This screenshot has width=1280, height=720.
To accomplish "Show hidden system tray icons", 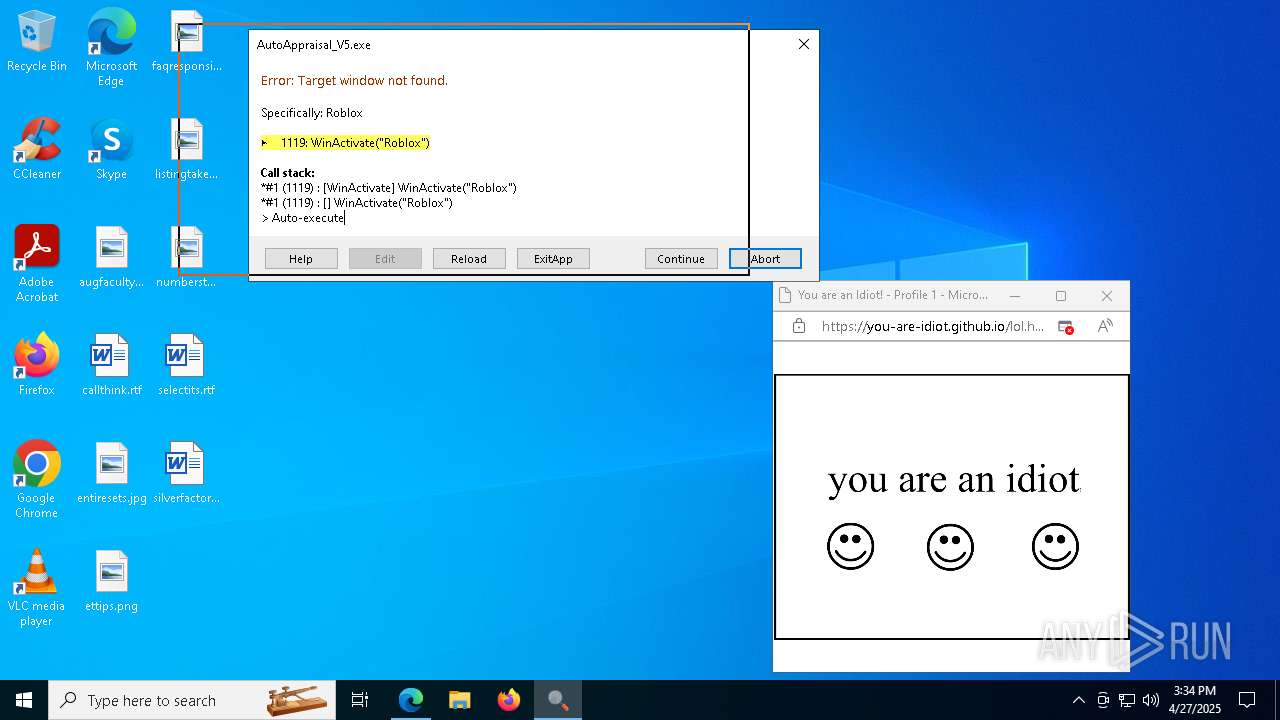I will point(1078,700).
